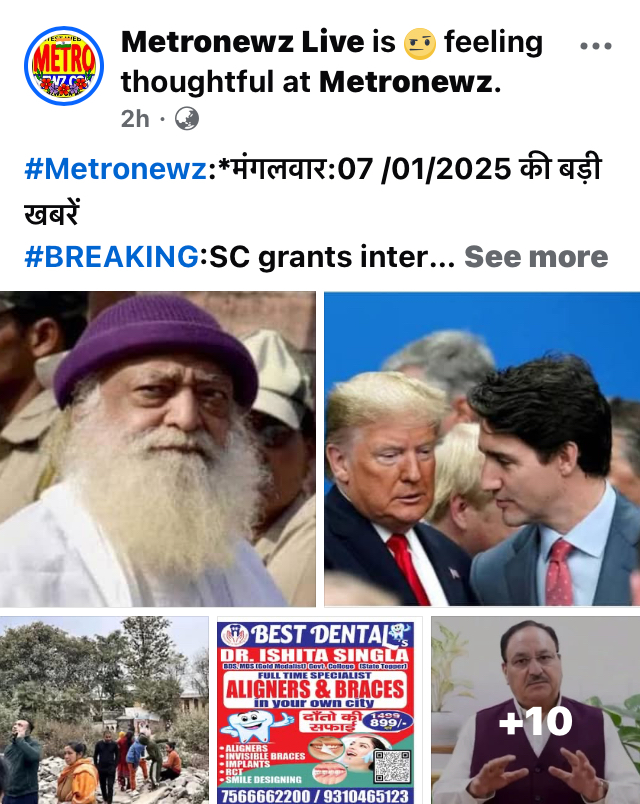Open the Metronewz location link

406,82
